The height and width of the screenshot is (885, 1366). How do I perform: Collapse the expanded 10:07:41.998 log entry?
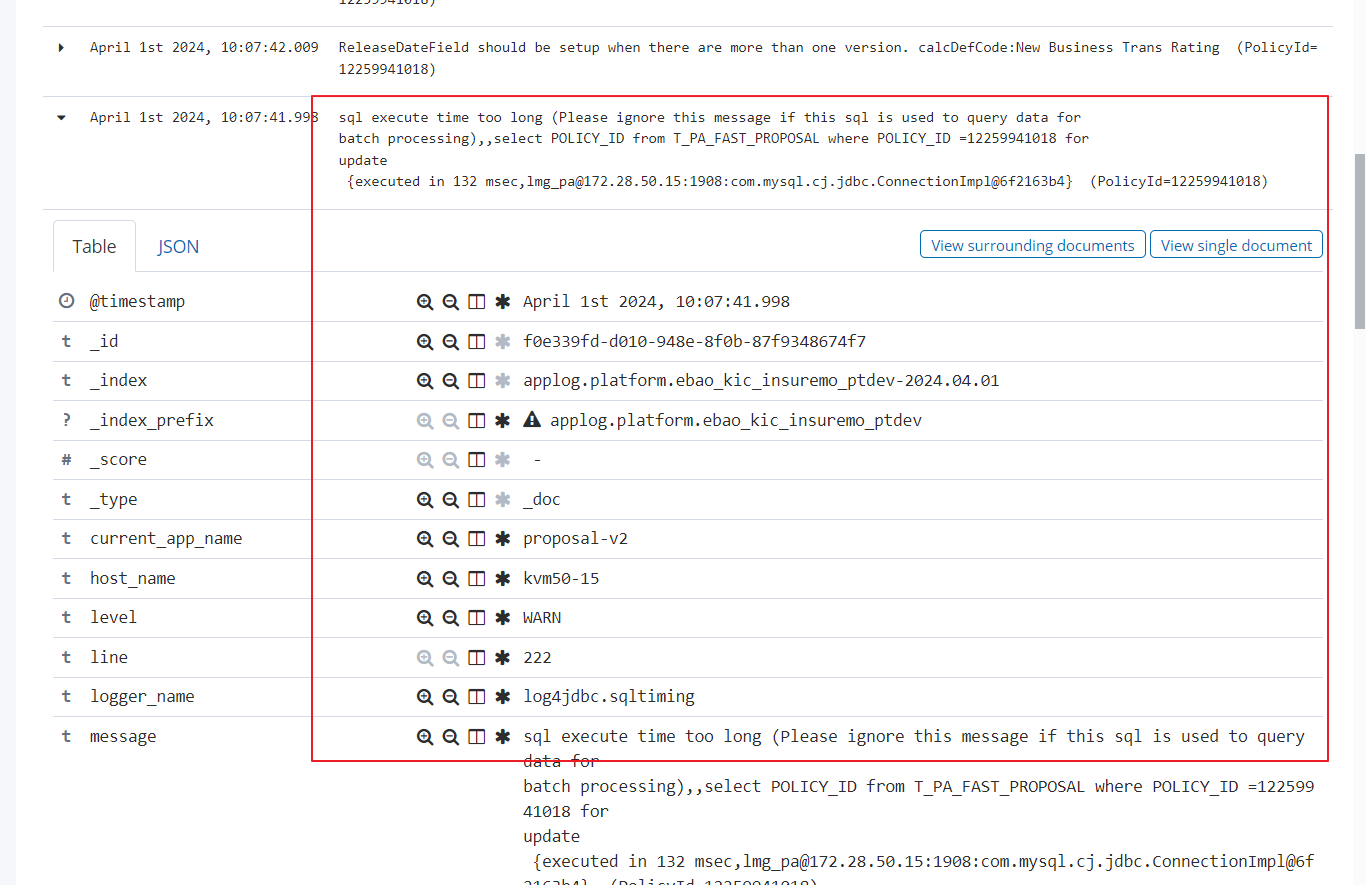[x=60, y=116]
